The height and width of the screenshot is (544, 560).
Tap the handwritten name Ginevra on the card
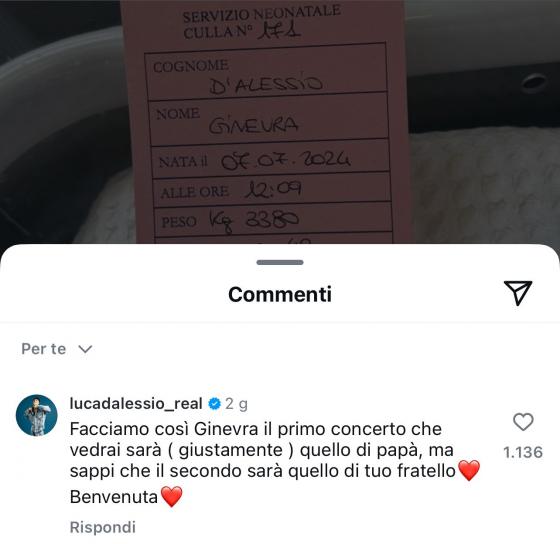tap(253, 125)
